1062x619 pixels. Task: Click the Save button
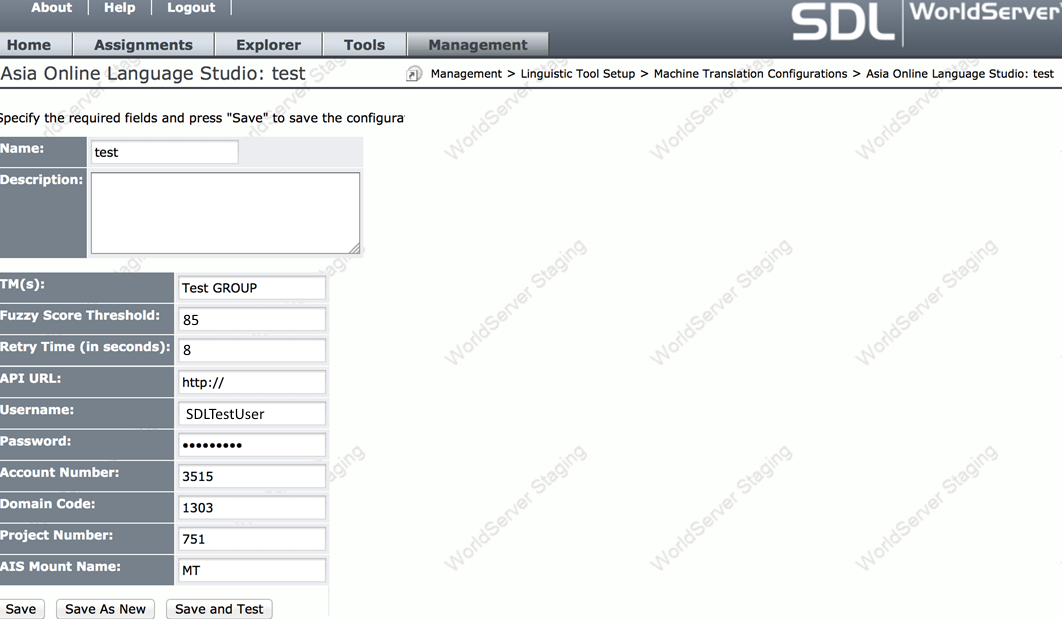coord(21,609)
